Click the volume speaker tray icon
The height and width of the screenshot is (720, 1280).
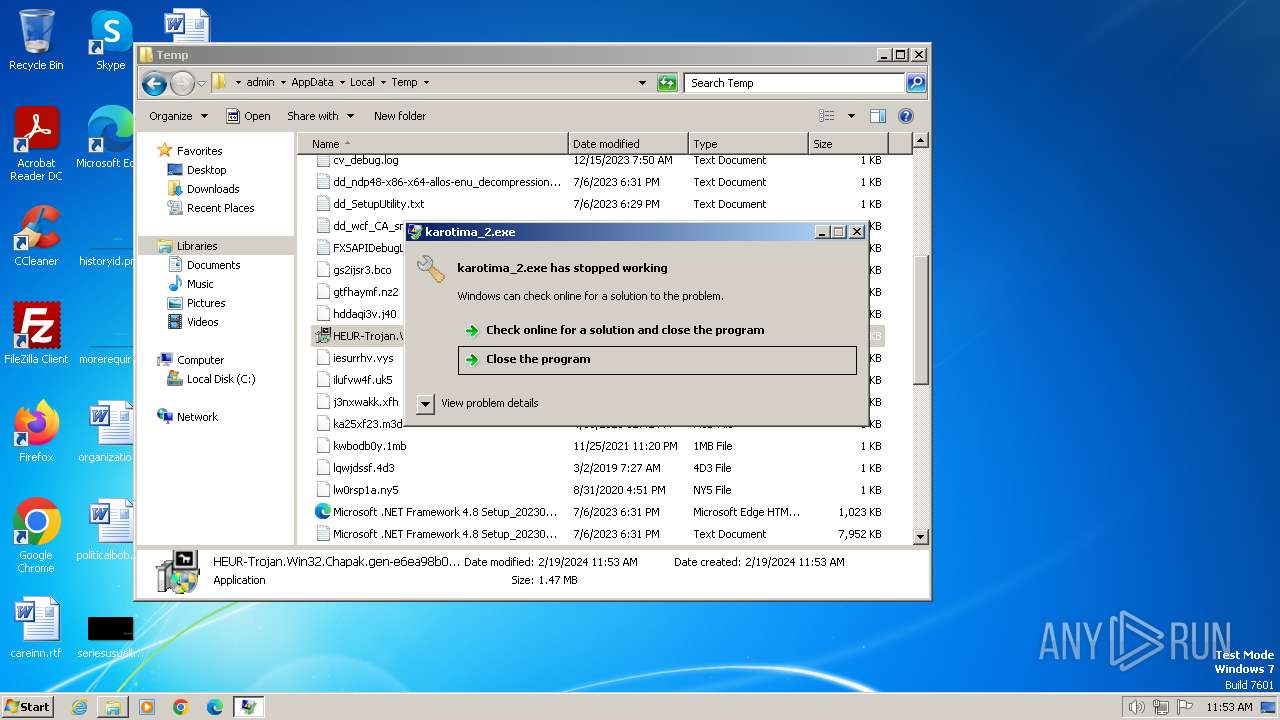1136,707
